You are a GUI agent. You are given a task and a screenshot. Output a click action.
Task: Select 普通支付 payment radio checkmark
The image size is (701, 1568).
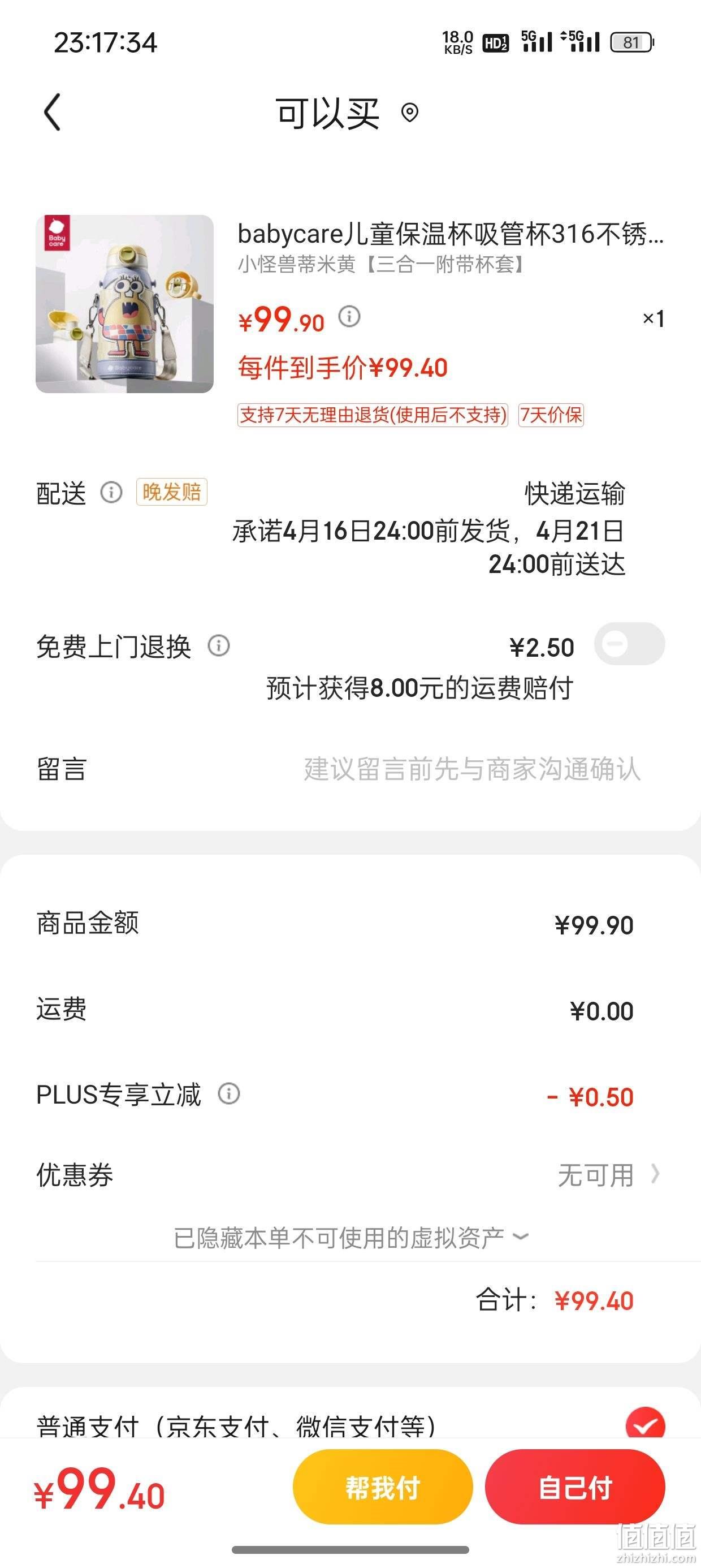point(645,1425)
